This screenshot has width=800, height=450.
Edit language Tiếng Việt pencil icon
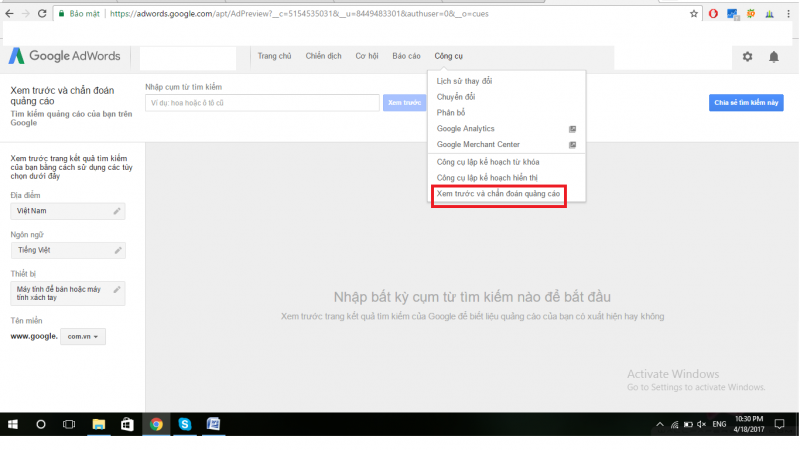coord(118,250)
